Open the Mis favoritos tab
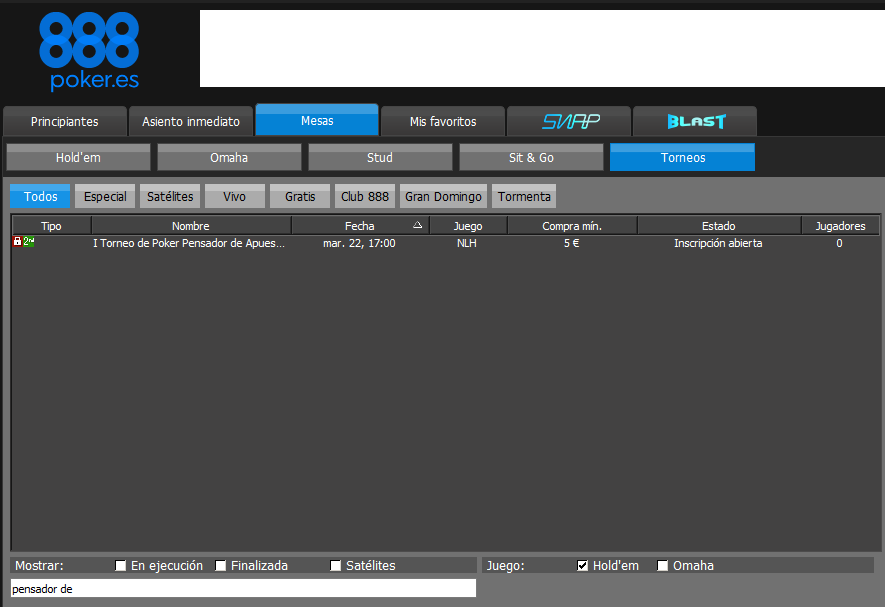885x607 pixels. [x=443, y=121]
